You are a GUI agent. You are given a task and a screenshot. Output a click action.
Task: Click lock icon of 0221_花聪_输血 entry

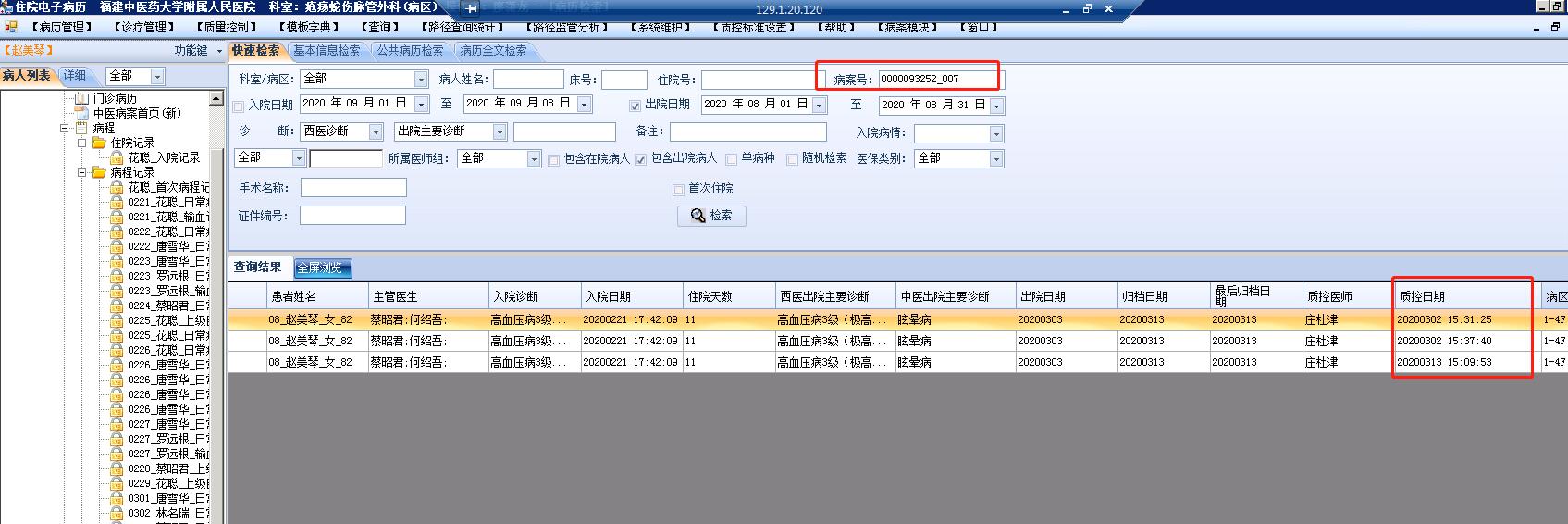(117, 217)
